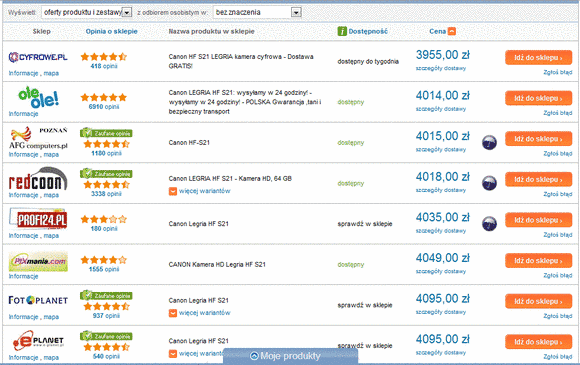The width and height of the screenshot is (580, 365).
Task: Click the three-star rating of PROFI24.PL
Action: pos(104,219)
